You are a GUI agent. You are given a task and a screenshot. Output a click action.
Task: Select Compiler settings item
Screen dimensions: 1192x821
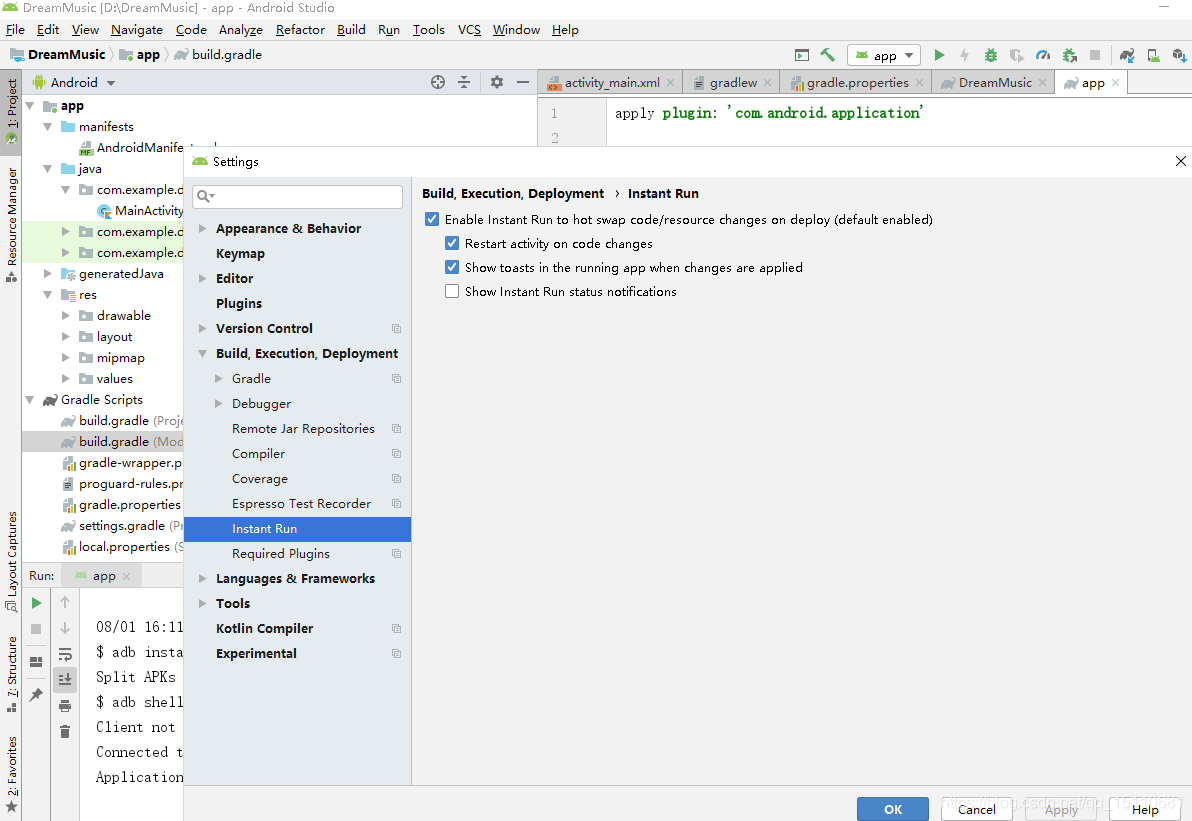click(258, 454)
